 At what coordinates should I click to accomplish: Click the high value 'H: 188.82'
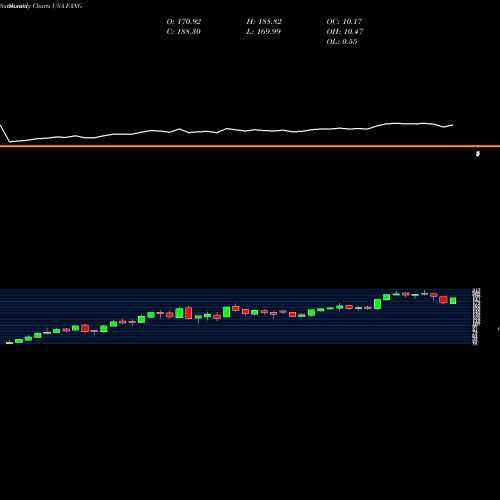point(264,22)
